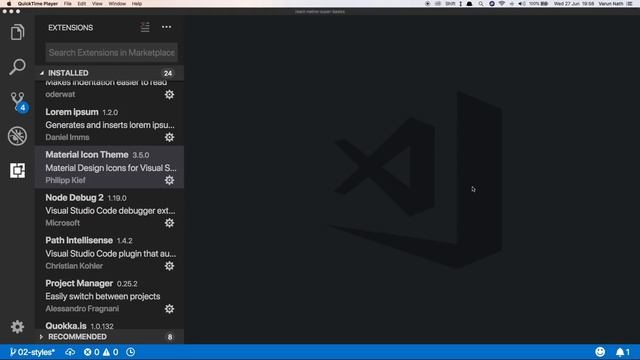Click the 02-styles git branch indicator
640x360 pixels.
[x=32, y=352]
